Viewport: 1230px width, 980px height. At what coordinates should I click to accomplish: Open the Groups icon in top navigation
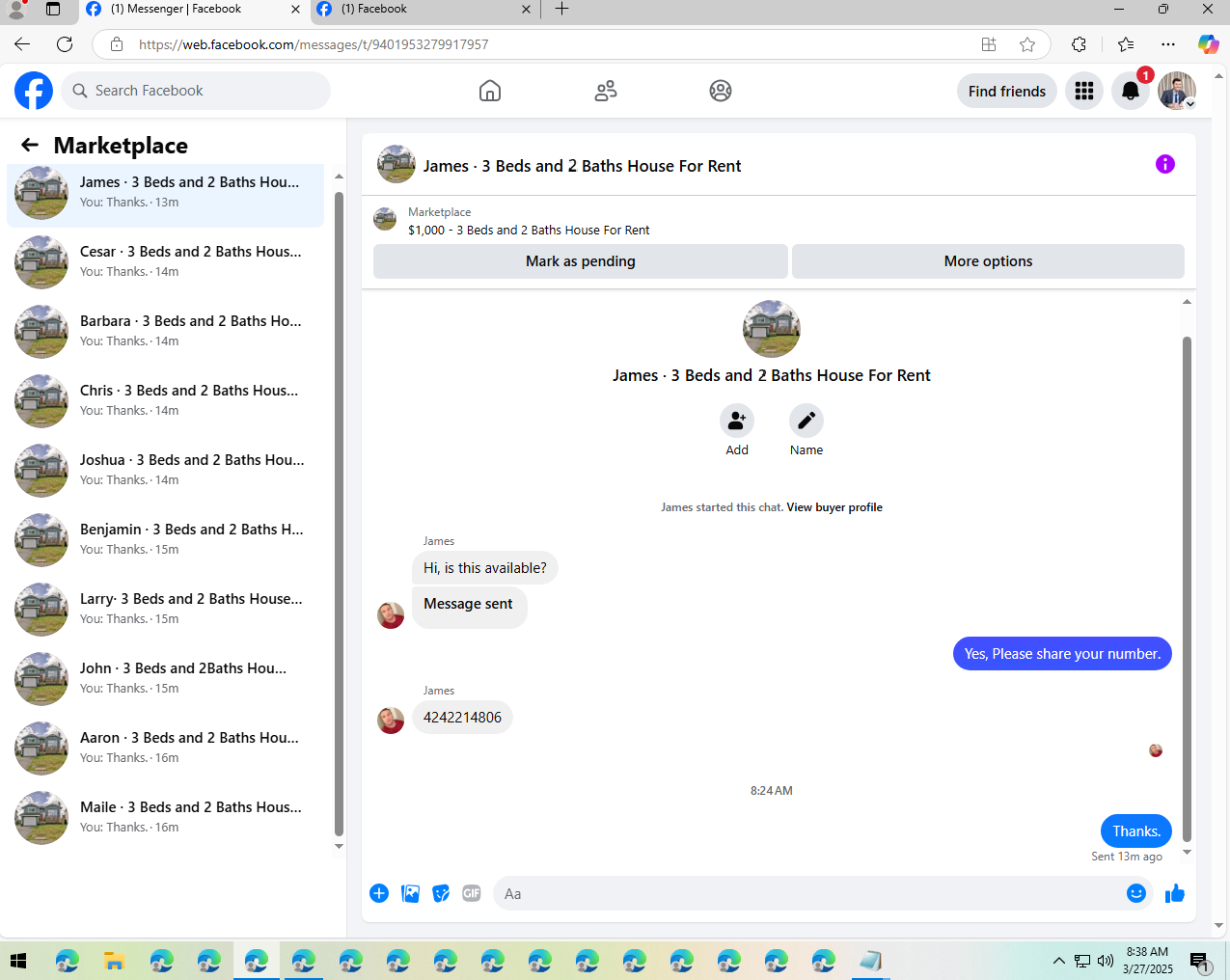pyautogui.click(x=721, y=91)
